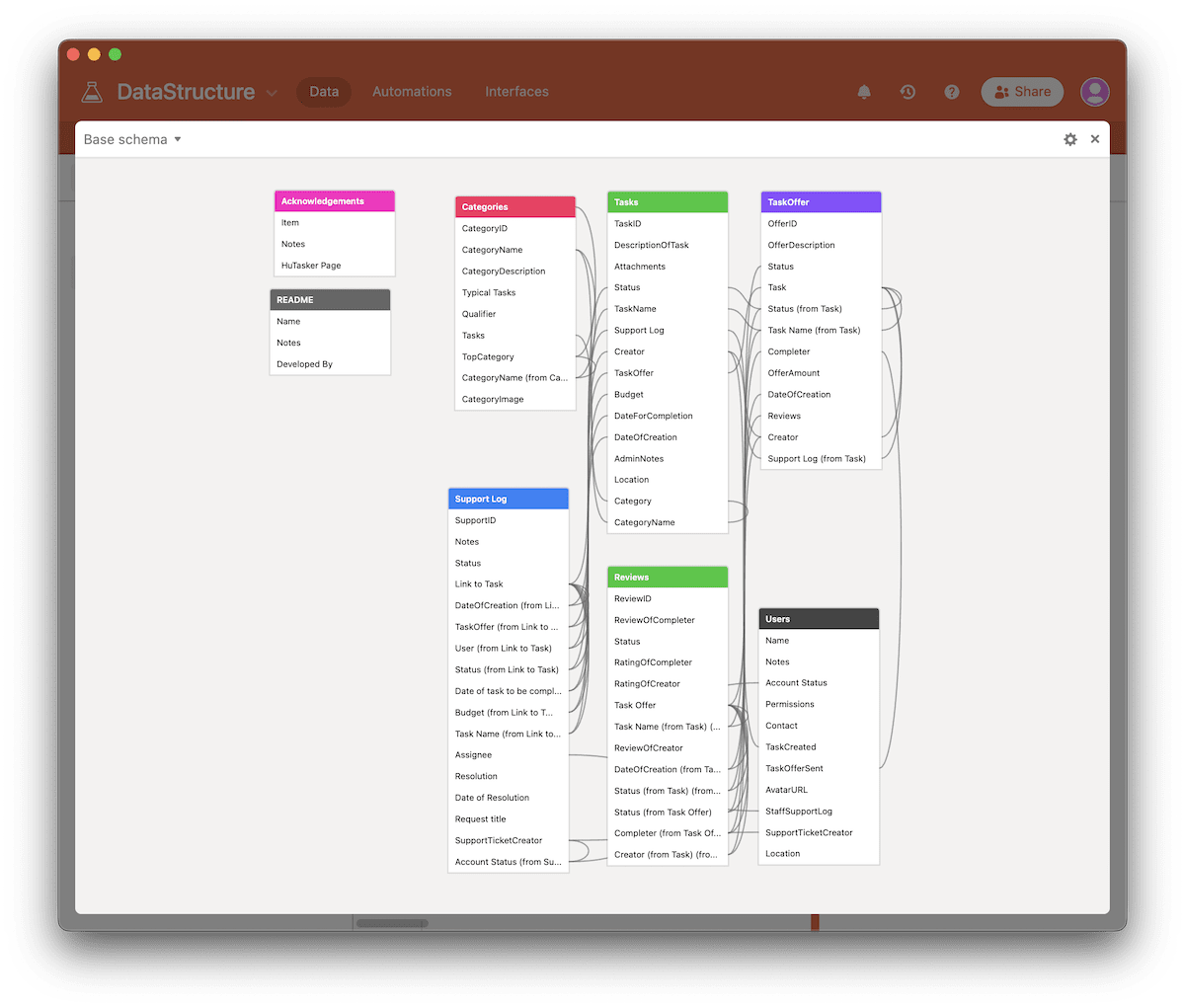Switch to the Interfaces tab
The image size is (1185, 1008).
tap(516, 92)
